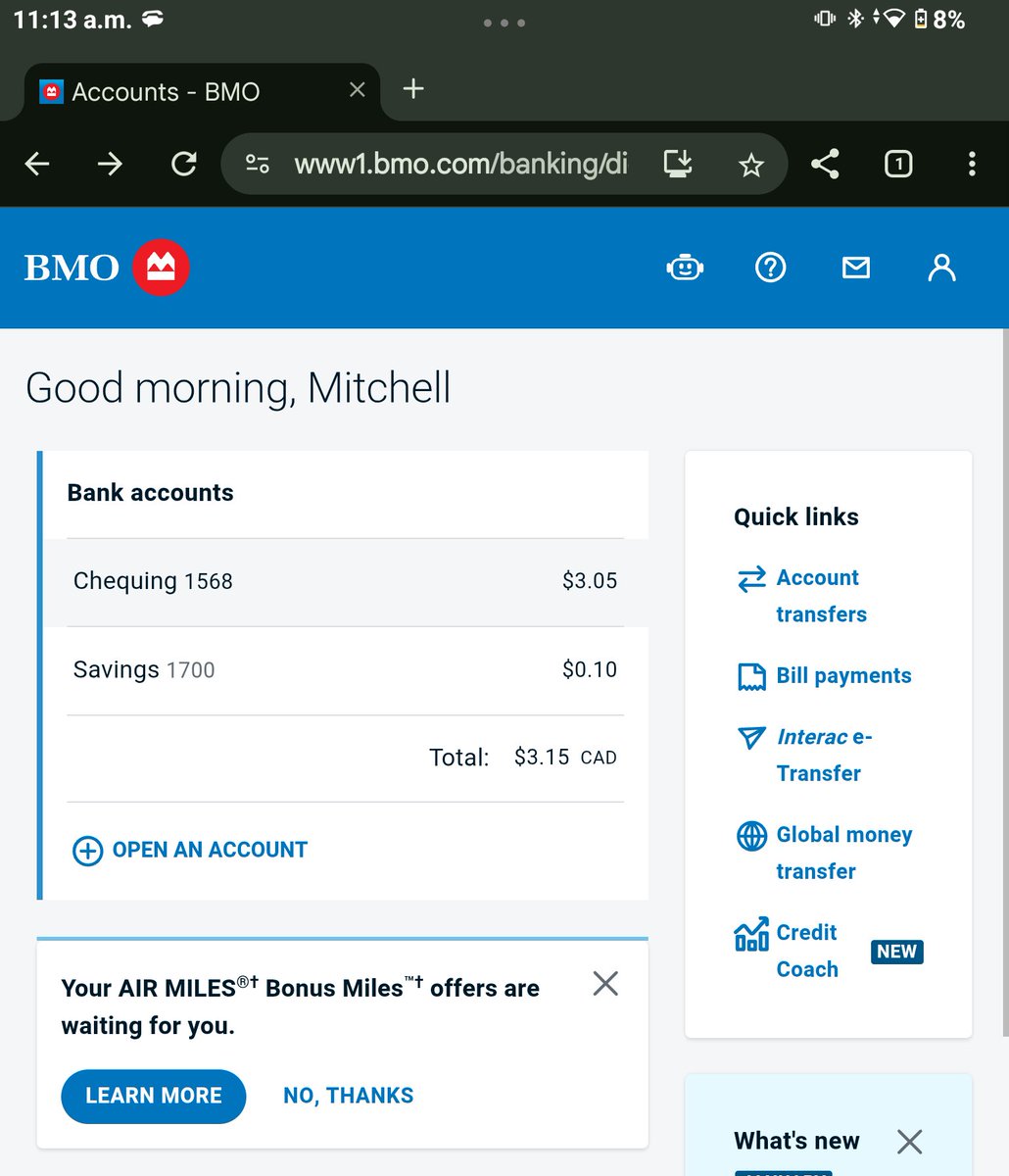
Task: Click the Savings balance $0.10
Action: (x=590, y=670)
